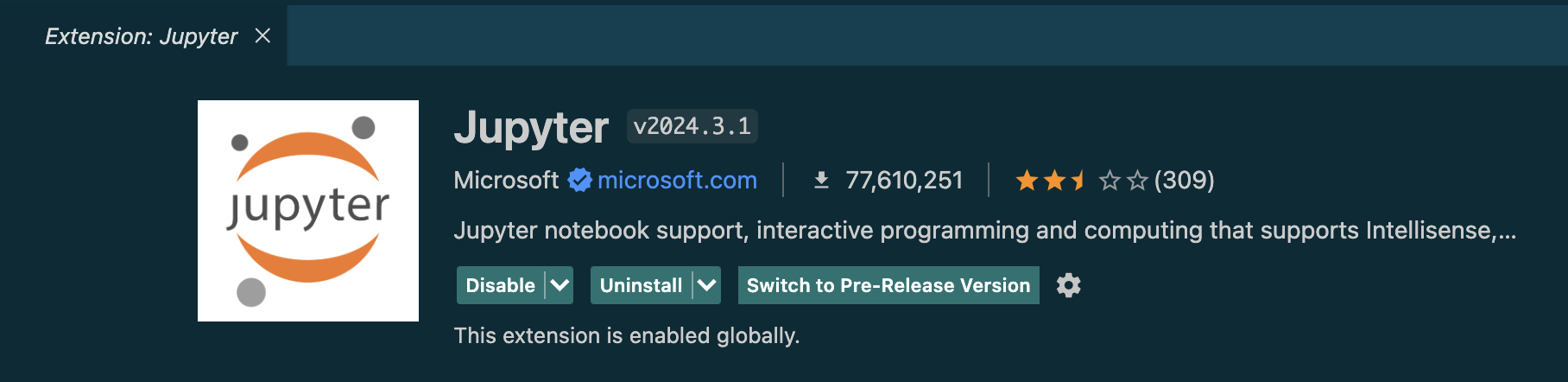Click the Microsoft publisher name
Viewport: 1568px width, 382px height.
click(506, 180)
